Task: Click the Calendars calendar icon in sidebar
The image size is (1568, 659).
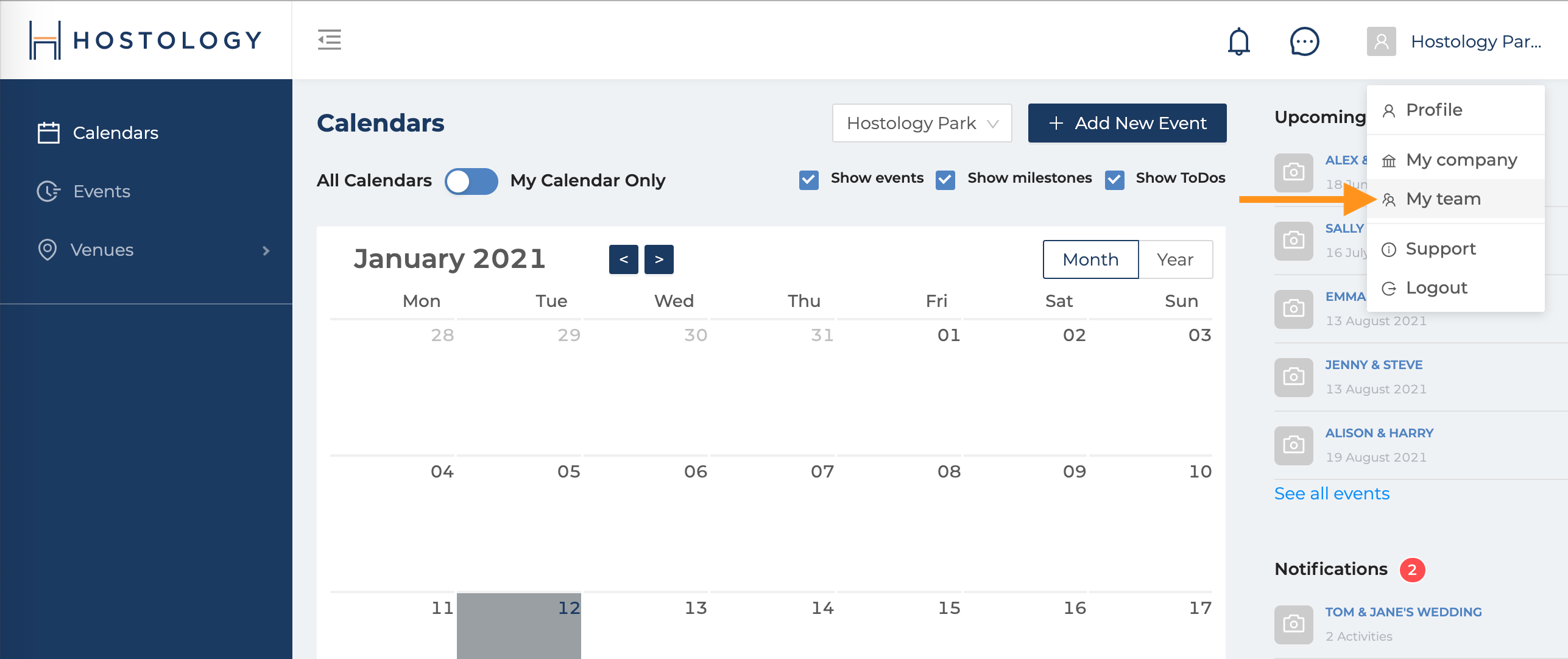Action: pos(49,133)
